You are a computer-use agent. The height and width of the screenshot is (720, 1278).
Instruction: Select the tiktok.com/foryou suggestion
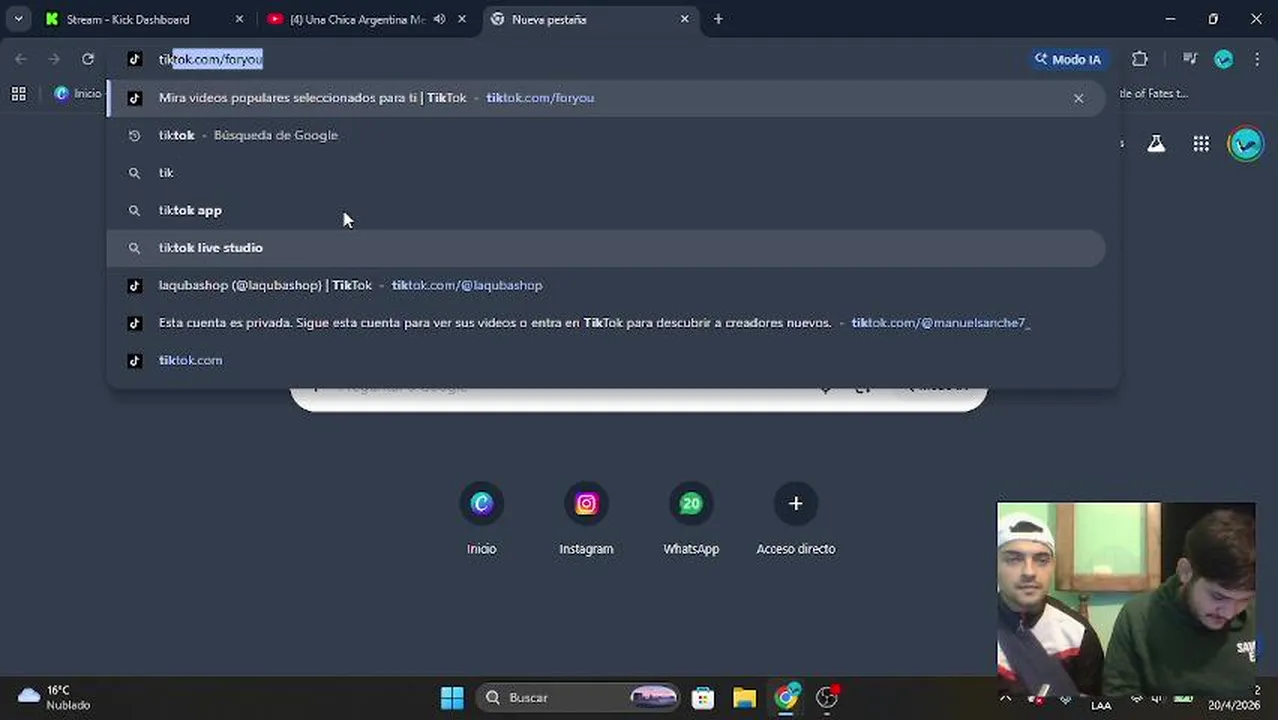606,98
